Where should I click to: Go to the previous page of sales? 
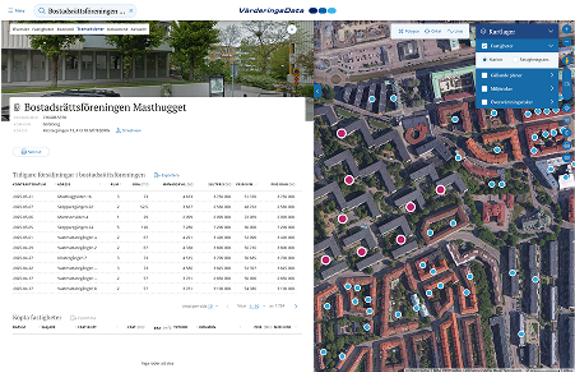click(x=227, y=306)
